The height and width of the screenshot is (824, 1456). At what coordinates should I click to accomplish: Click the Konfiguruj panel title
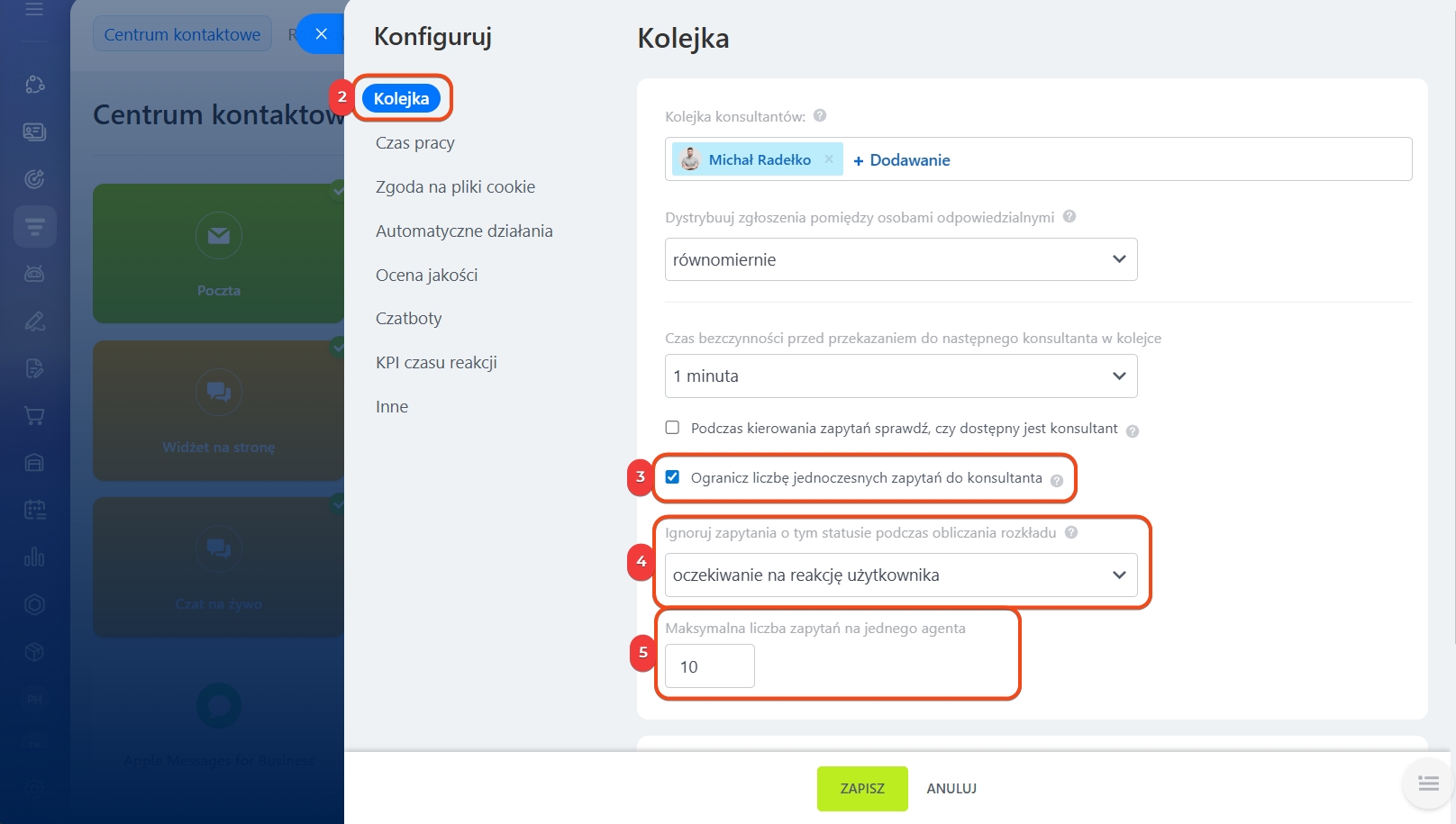[433, 37]
